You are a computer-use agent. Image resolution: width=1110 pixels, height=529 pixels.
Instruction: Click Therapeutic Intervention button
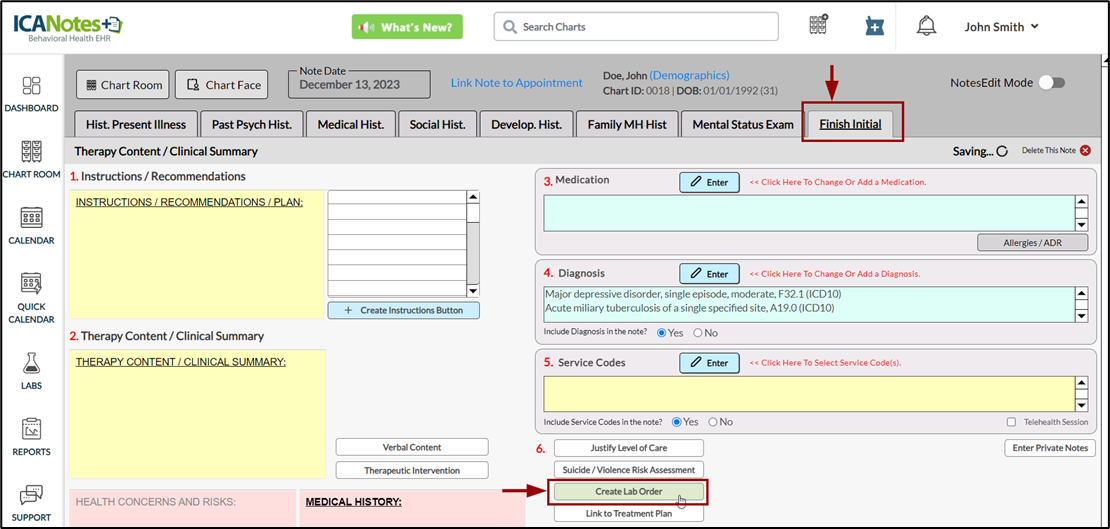[412, 470]
